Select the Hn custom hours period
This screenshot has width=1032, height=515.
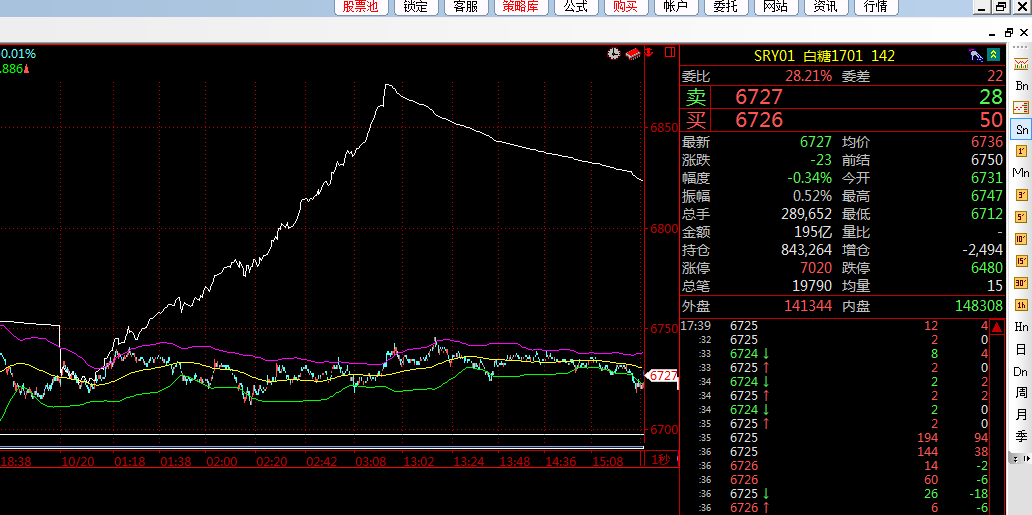pos(1021,327)
